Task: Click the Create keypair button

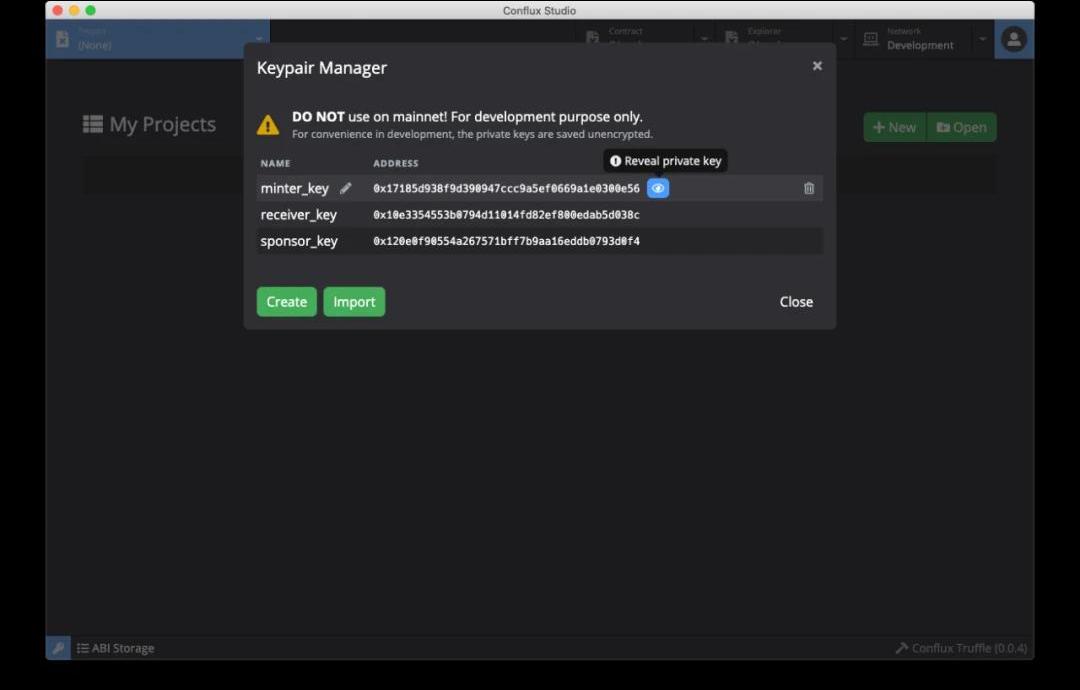Action: coord(286,302)
